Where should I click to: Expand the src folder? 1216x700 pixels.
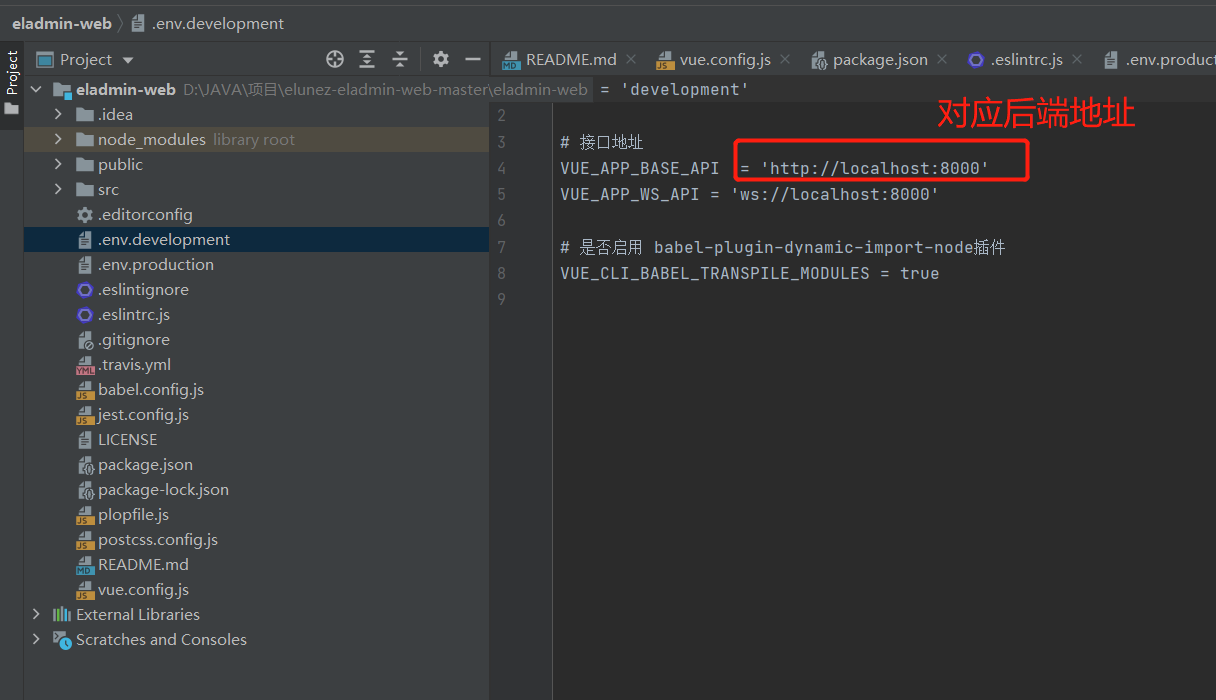point(58,190)
